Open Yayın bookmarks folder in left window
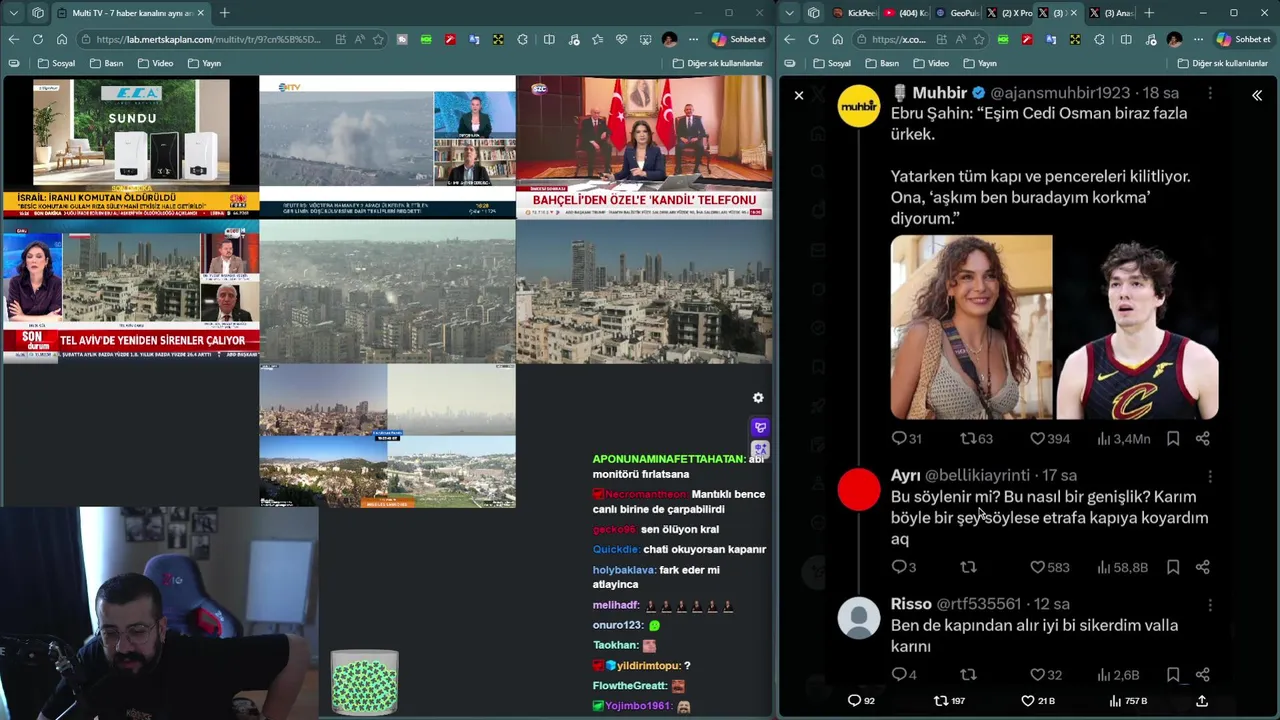Viewport: 1280px width, 720px height. 204,63
